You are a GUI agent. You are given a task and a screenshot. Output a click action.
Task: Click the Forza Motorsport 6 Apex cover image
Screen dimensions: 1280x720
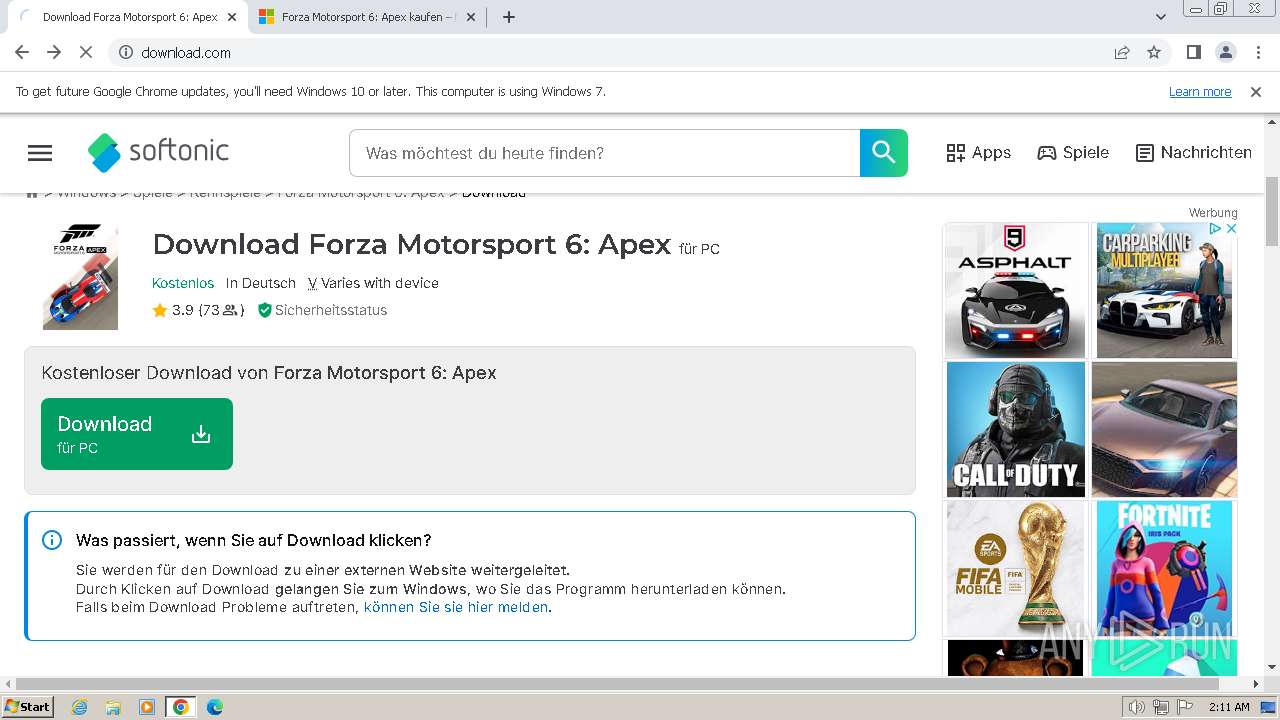[80, 277]
